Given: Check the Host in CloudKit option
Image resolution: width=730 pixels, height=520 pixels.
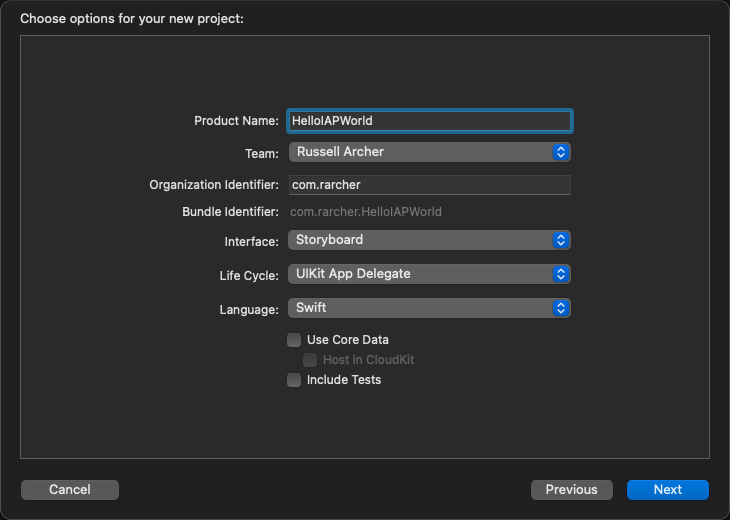Looking at the screenshot, I should (x=310, y=360).
